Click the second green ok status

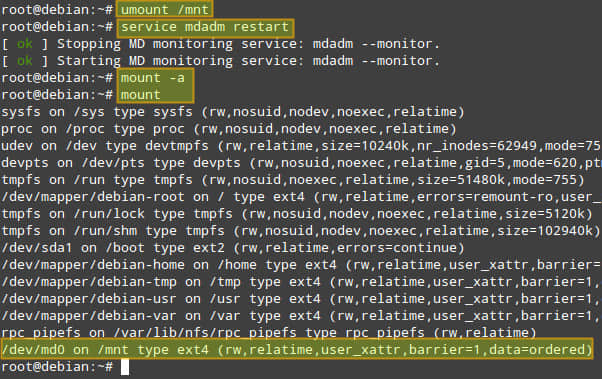coord(25,61)
